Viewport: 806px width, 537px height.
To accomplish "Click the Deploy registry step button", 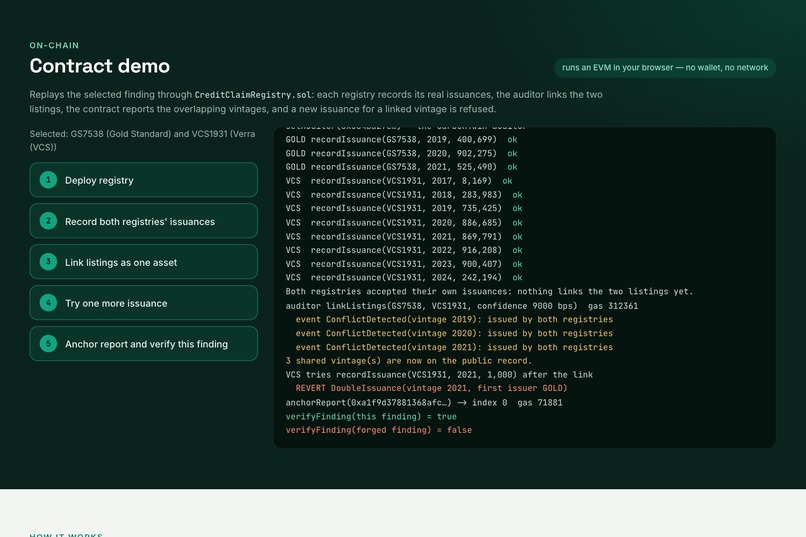I will tap(143, 180).
